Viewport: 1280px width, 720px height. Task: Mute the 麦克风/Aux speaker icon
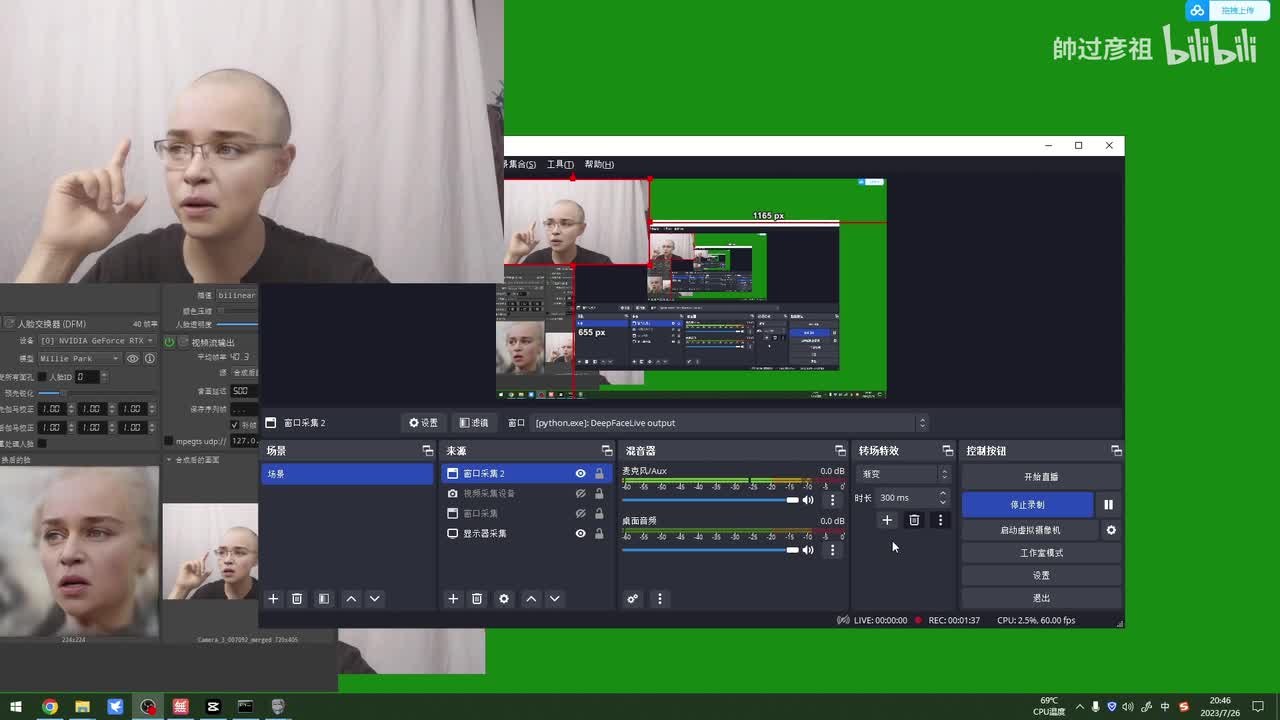point(808,499)
